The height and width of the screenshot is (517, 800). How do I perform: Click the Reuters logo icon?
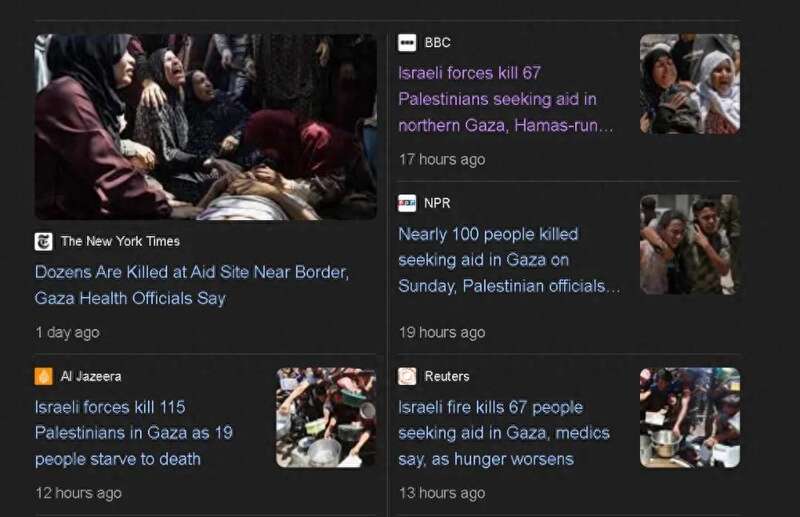(407, 377)
